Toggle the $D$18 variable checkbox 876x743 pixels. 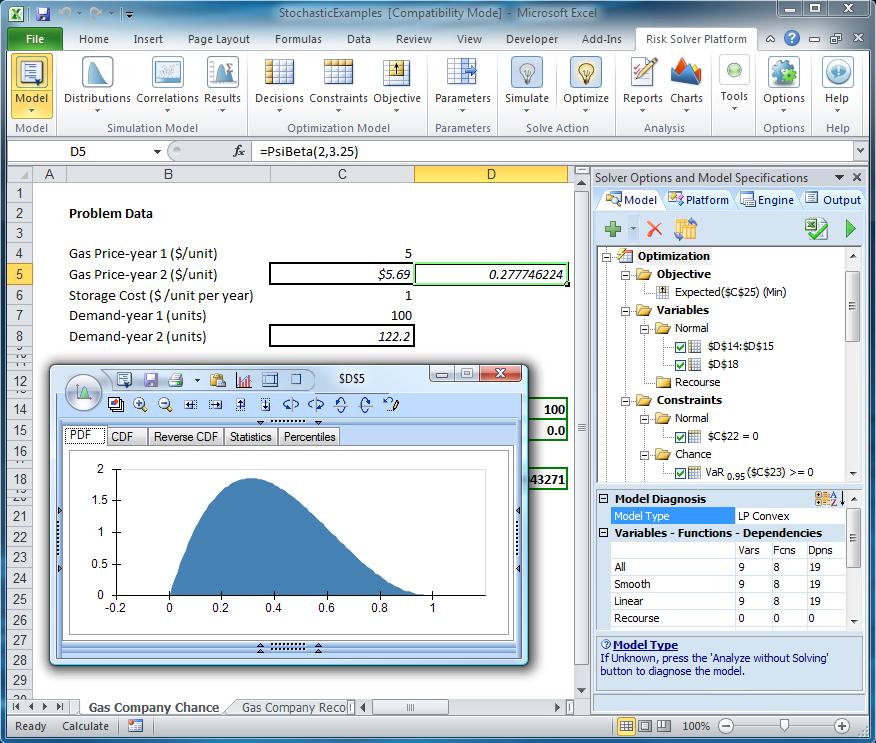tap(681, 365)
